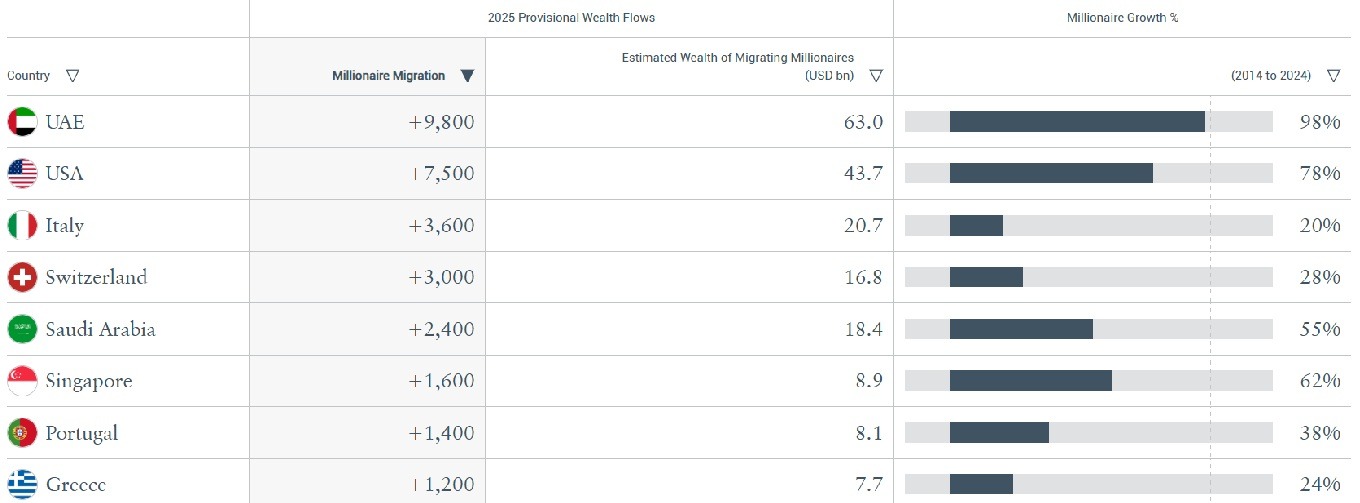1360x503 pixels.
Task: Click the Switzerland country name
Action: point(96,277)
